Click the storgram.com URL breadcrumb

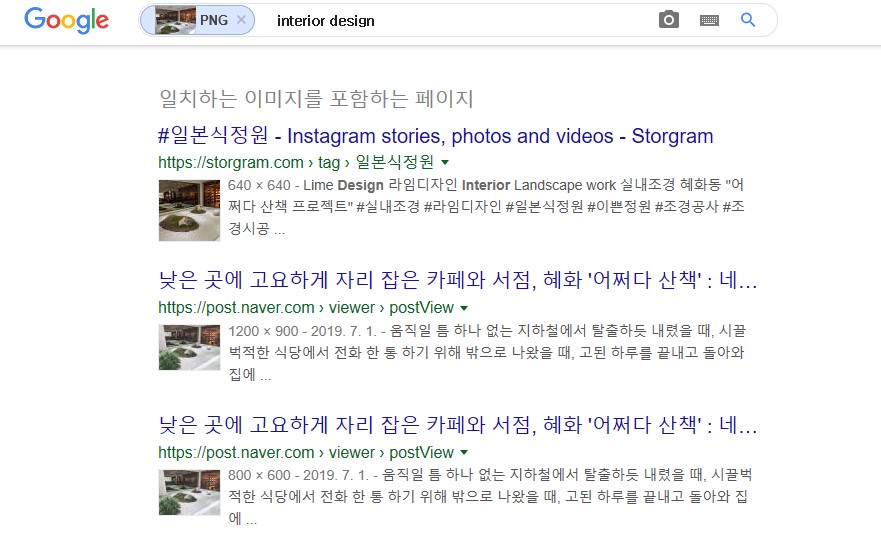(296, 162)
